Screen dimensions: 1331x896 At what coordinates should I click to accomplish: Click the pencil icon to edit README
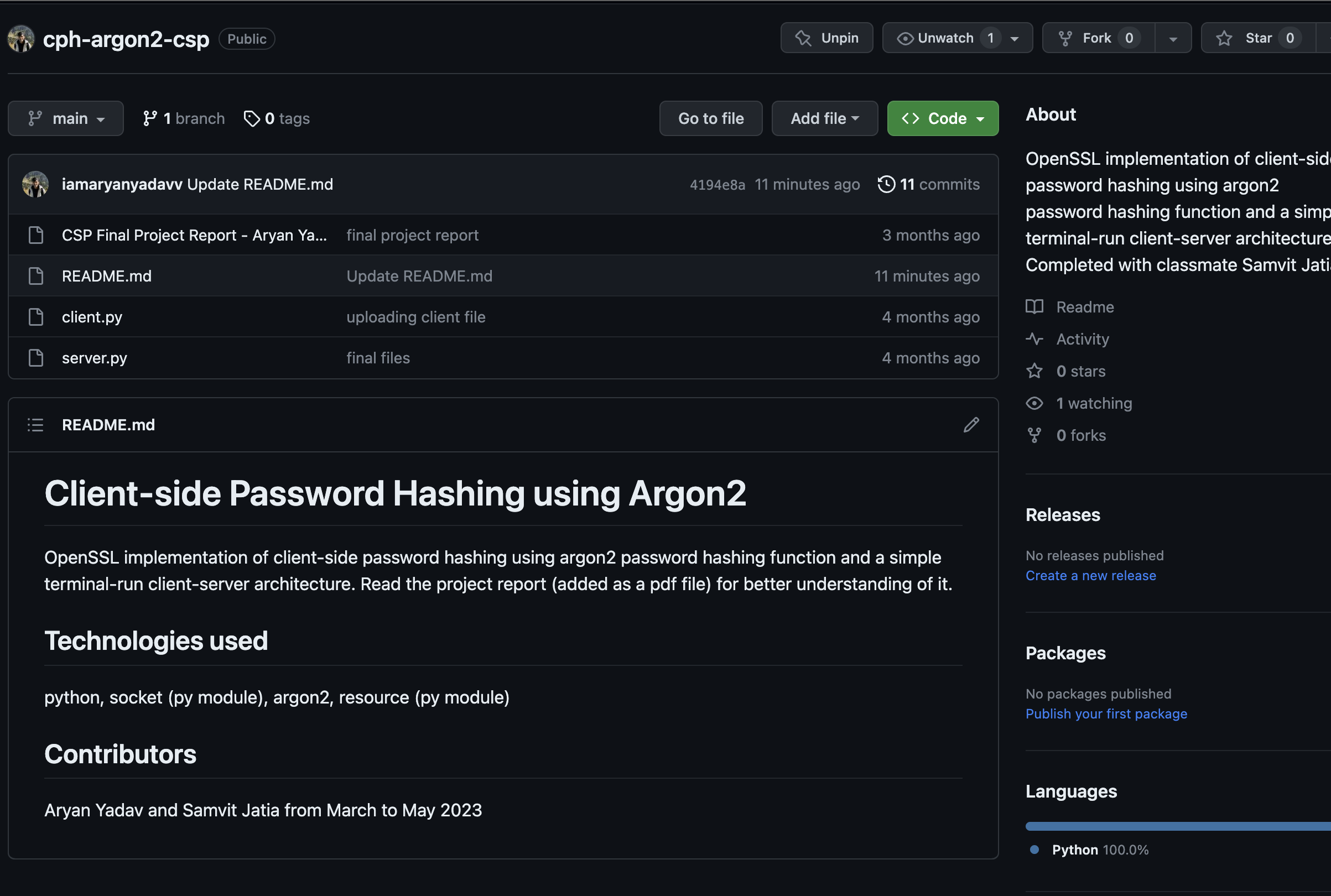click(x=971, y=425)
